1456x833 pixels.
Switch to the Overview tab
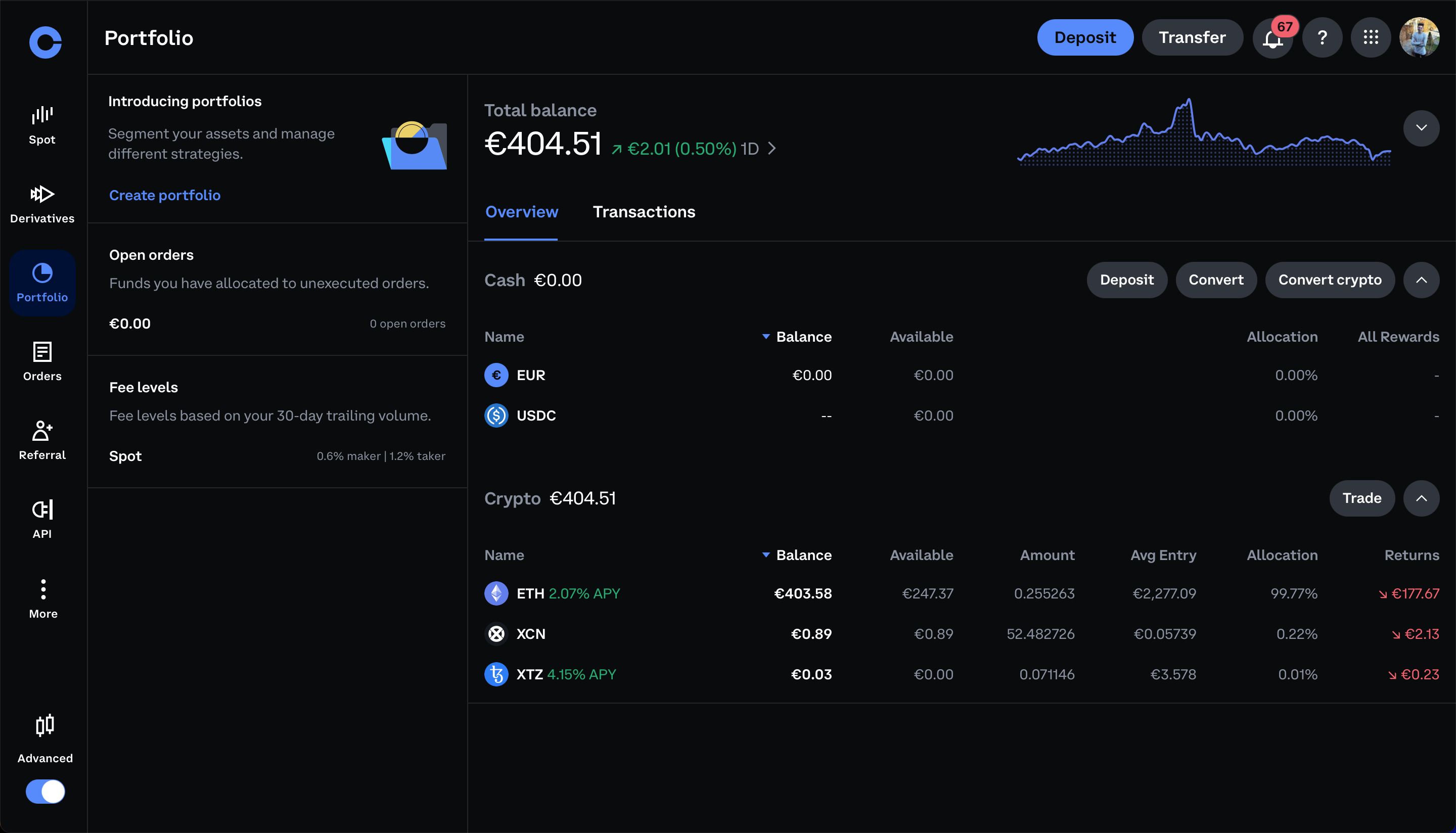521,212
